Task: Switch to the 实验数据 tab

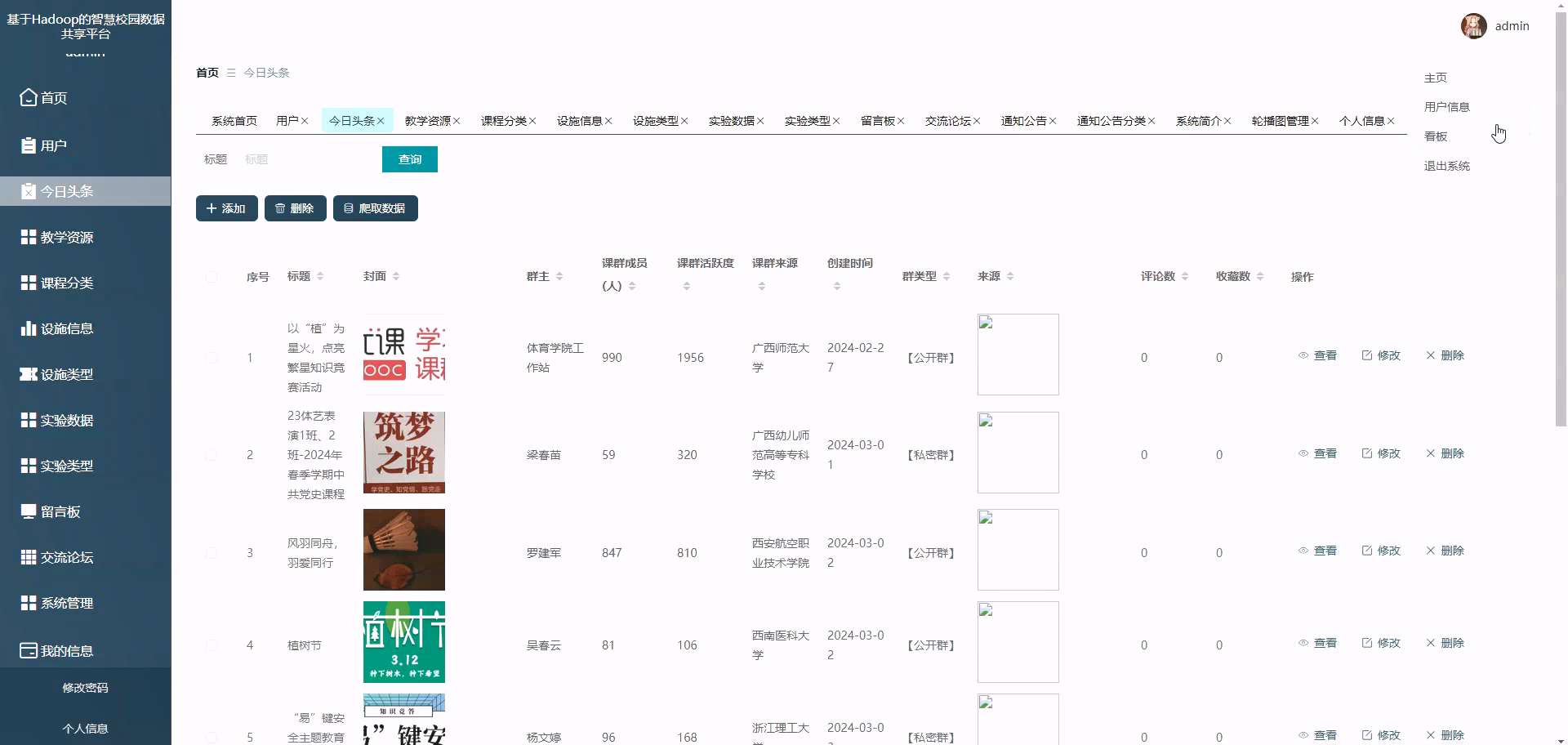Action: (x=731, y=121)
